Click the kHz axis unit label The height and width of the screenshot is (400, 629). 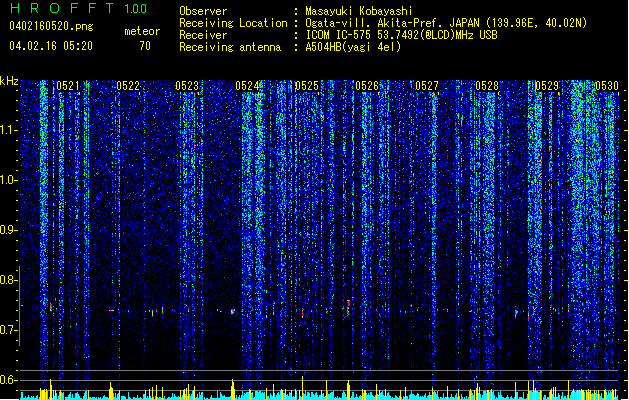pyautogui.click(x=9, y=81)
